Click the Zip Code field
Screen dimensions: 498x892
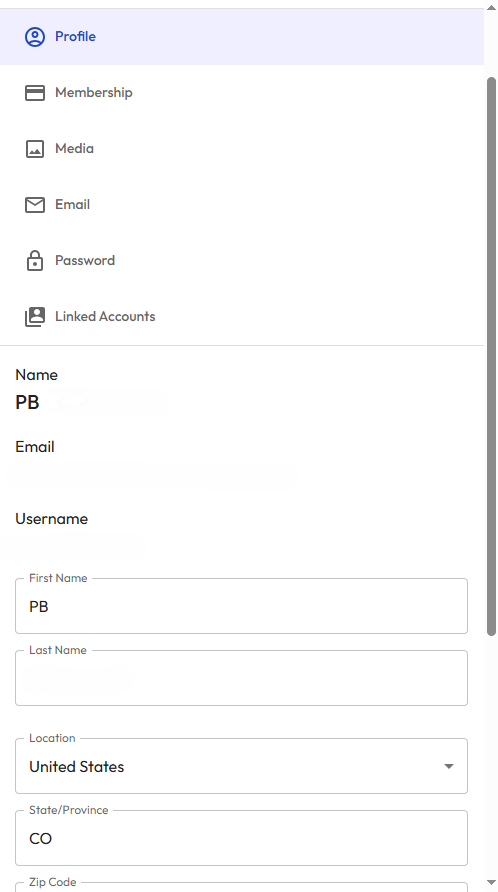(x=241, y=887)
